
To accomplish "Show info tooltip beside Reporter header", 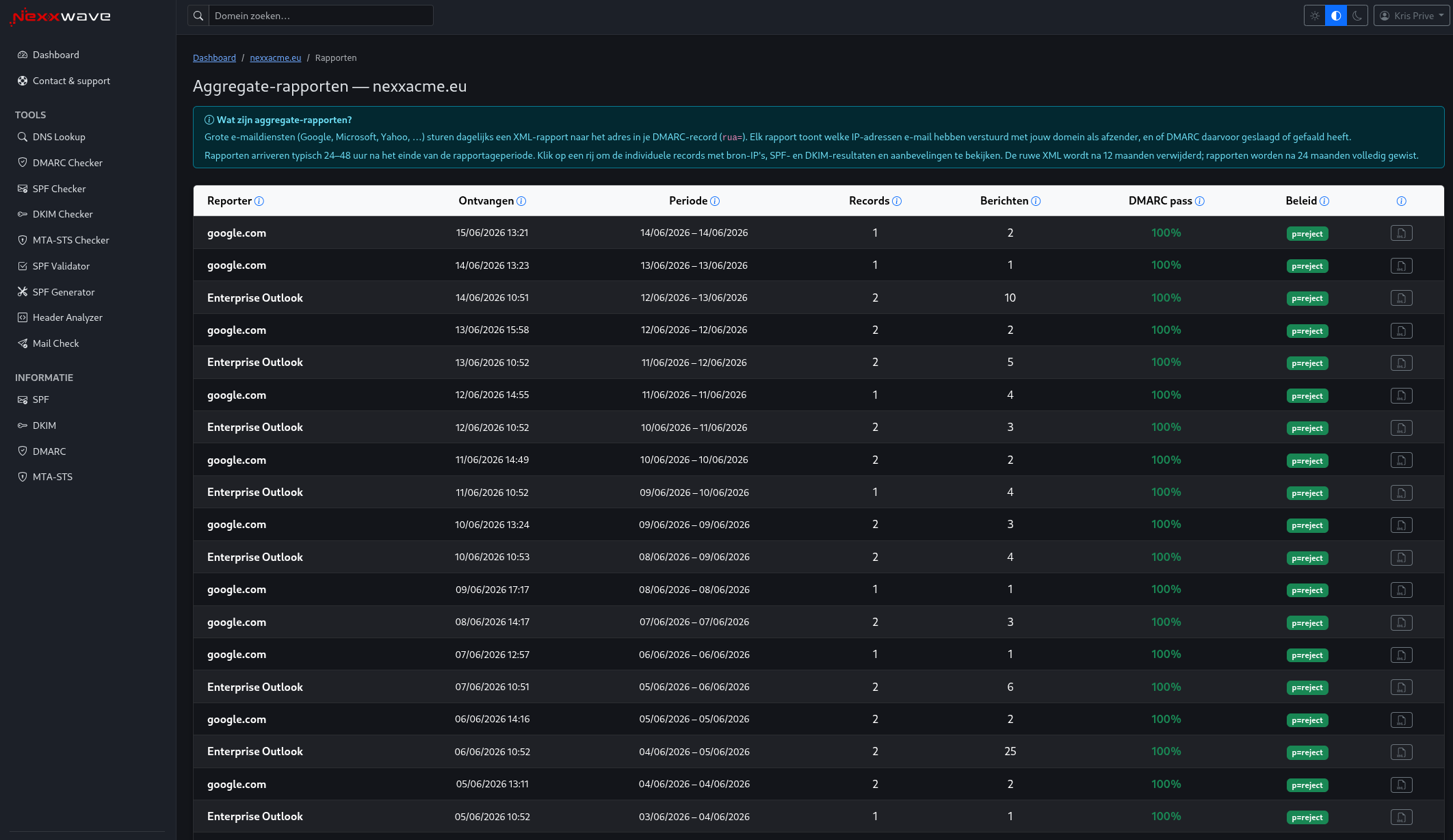I will tap(259, 201).
